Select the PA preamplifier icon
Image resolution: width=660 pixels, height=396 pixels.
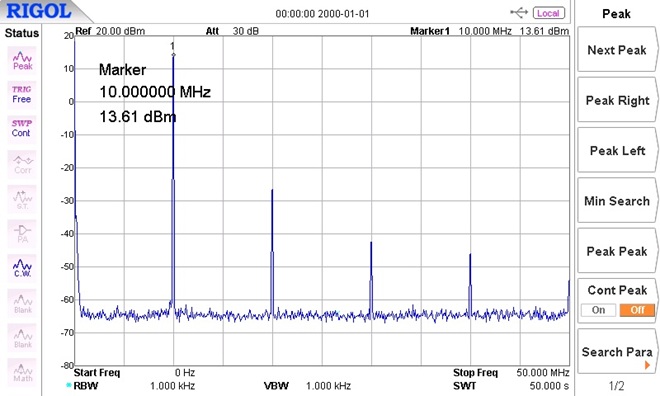[22, 234]
